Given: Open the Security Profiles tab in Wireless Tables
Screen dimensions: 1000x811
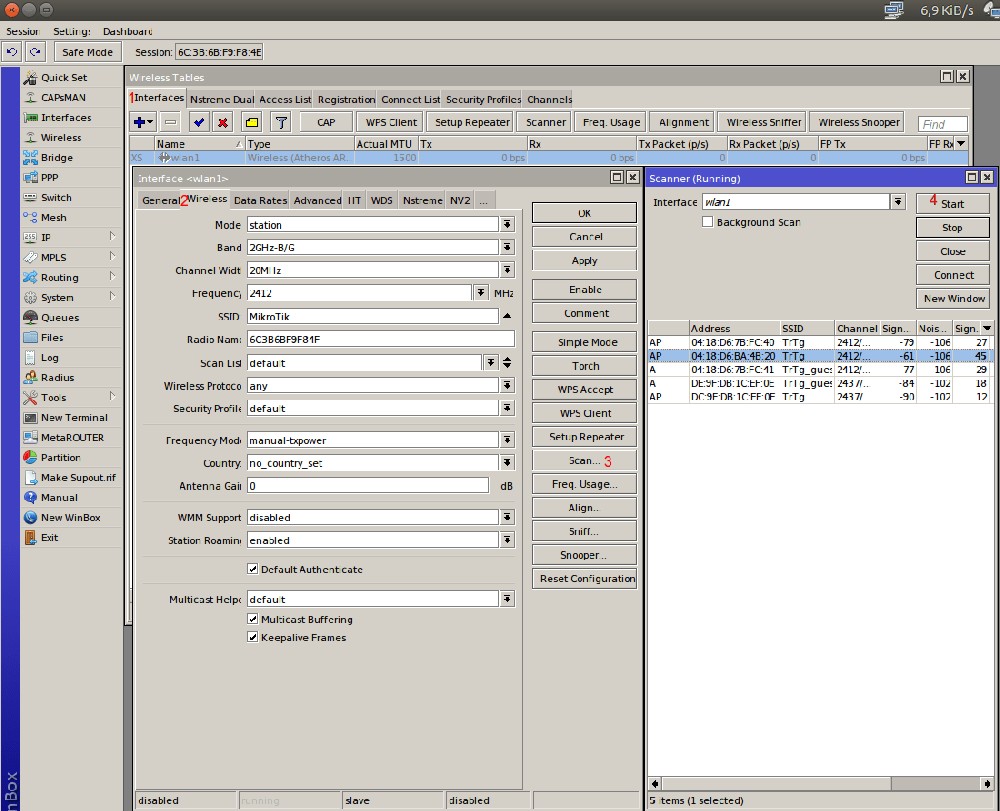Looking at the screenshot, I should coord(483,99).
